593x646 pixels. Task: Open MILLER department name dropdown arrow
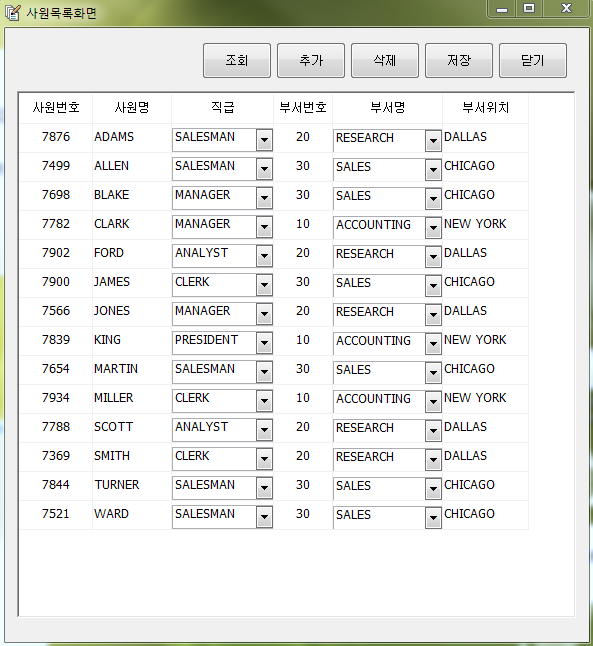[433, 402]
